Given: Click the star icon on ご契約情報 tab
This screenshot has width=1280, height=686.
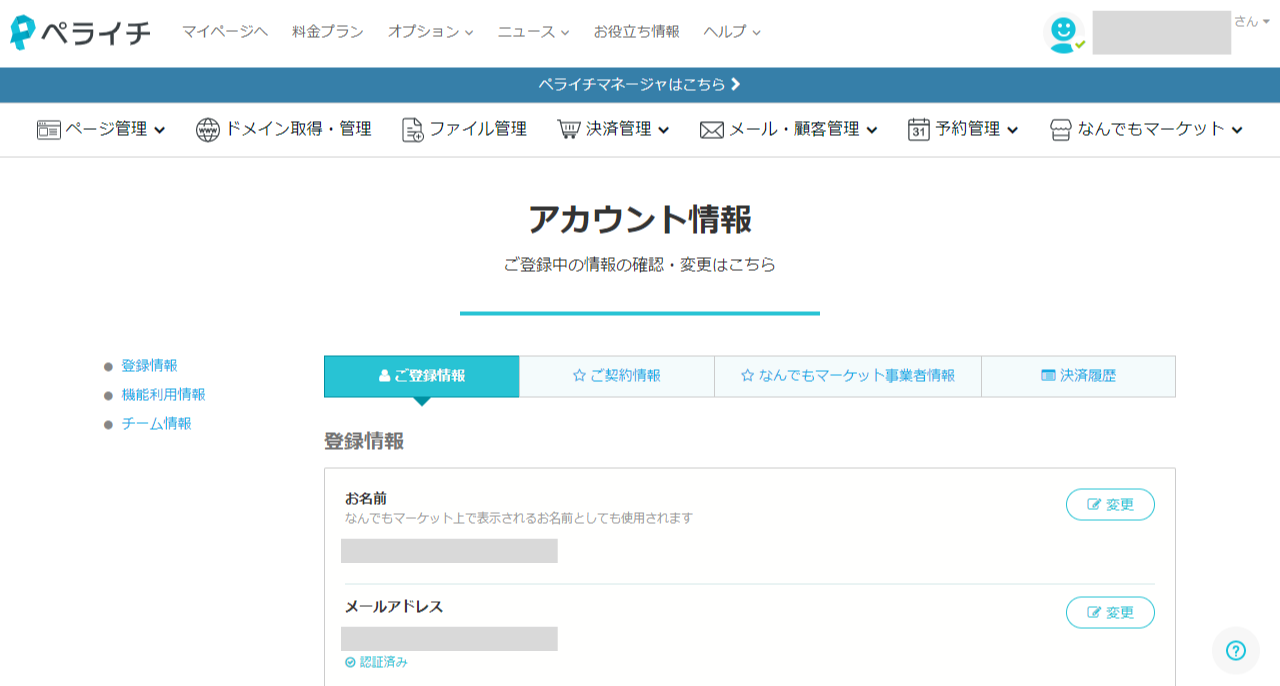Looking at the screenshot, I should [x=579, y=376].
